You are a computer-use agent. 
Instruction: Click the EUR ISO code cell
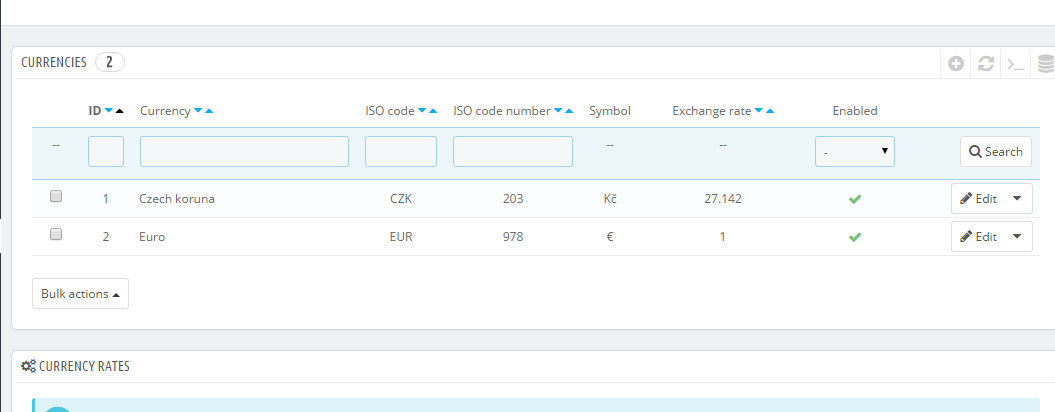[x=401, y=237]
